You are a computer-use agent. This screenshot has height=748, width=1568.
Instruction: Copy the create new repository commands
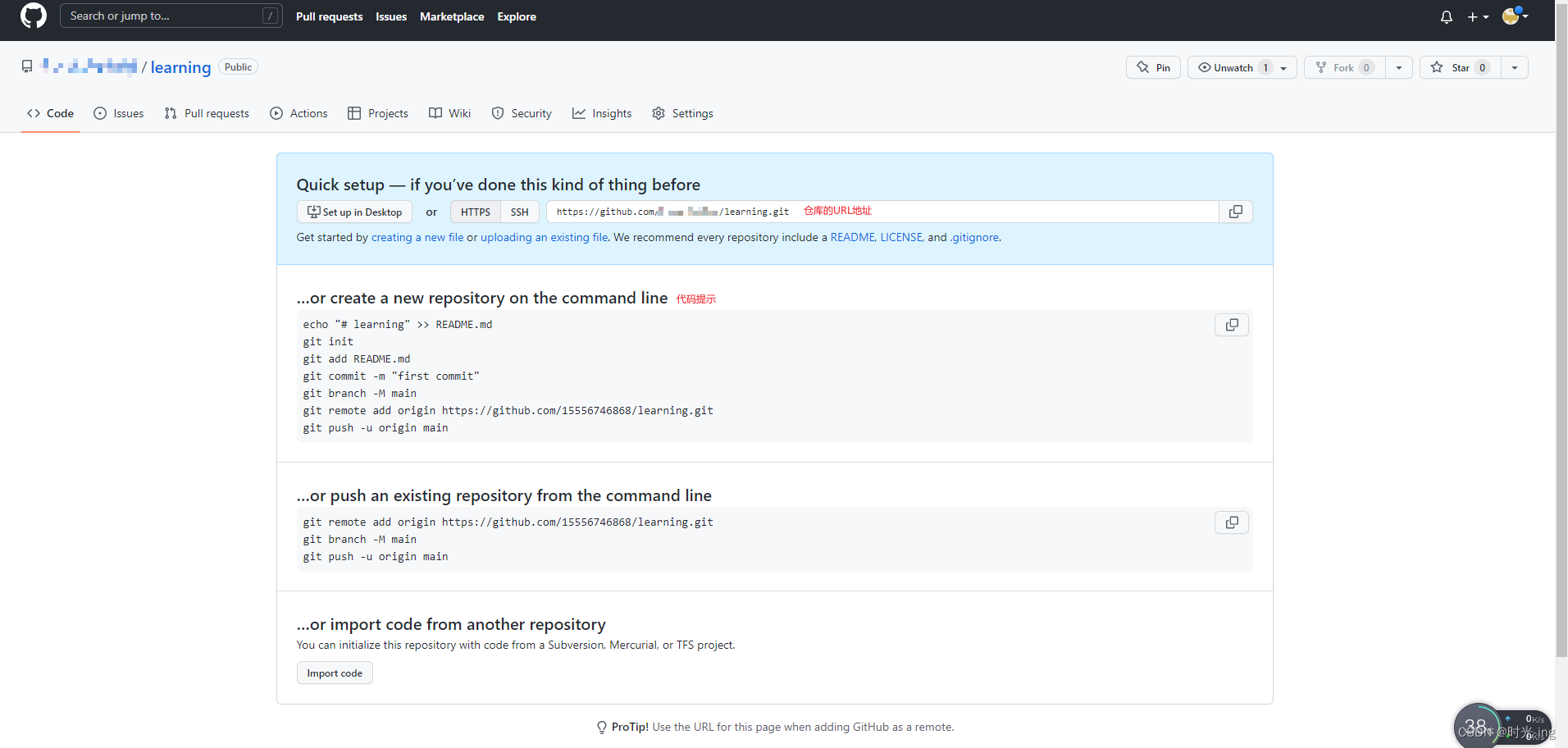[1232, 325]
